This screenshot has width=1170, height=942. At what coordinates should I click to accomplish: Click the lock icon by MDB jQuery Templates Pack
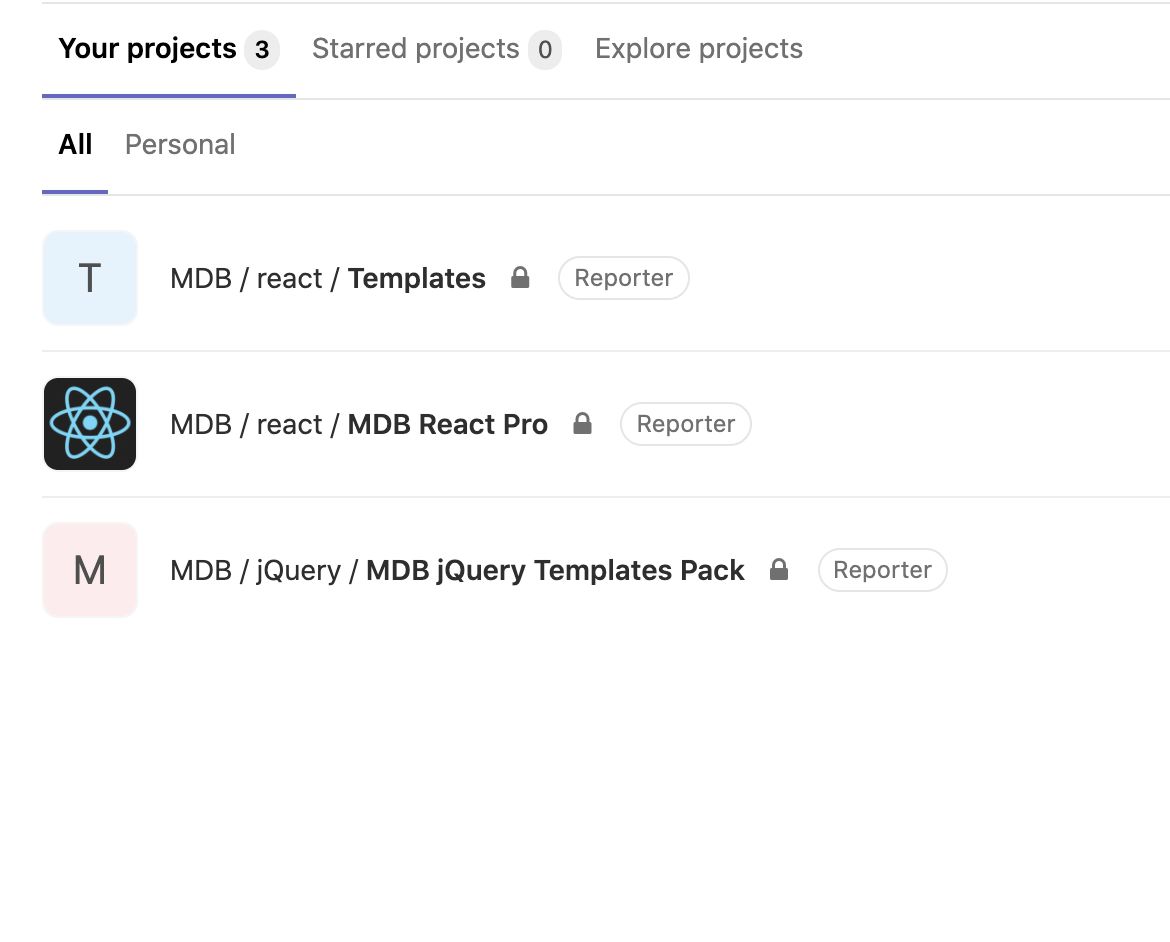[778, 570]
